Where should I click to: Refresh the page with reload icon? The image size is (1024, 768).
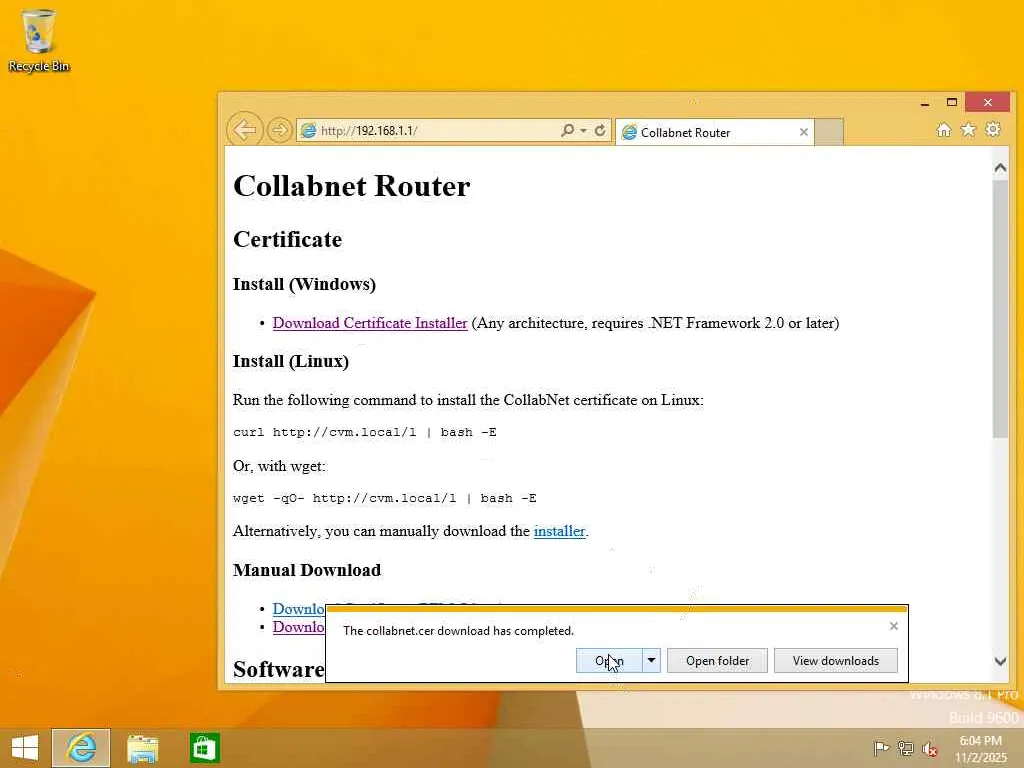600,131
